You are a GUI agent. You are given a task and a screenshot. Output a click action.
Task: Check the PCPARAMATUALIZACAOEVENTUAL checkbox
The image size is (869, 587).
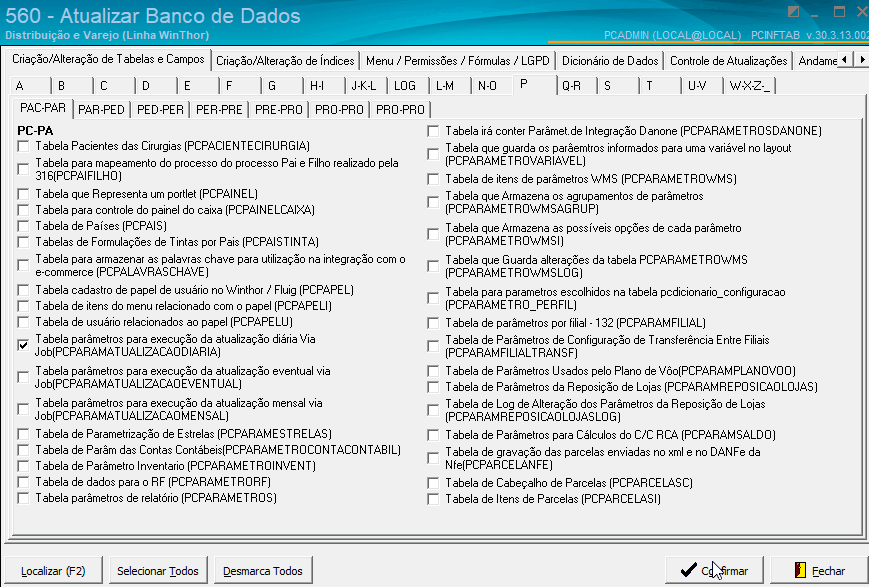23,377
